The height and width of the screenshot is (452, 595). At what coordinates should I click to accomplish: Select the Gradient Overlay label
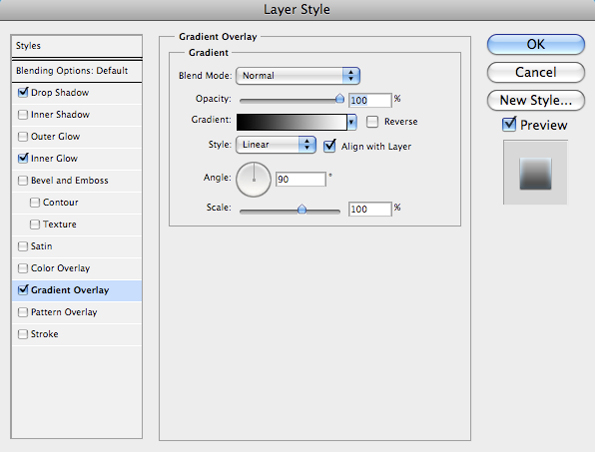[x=70, y=290]
